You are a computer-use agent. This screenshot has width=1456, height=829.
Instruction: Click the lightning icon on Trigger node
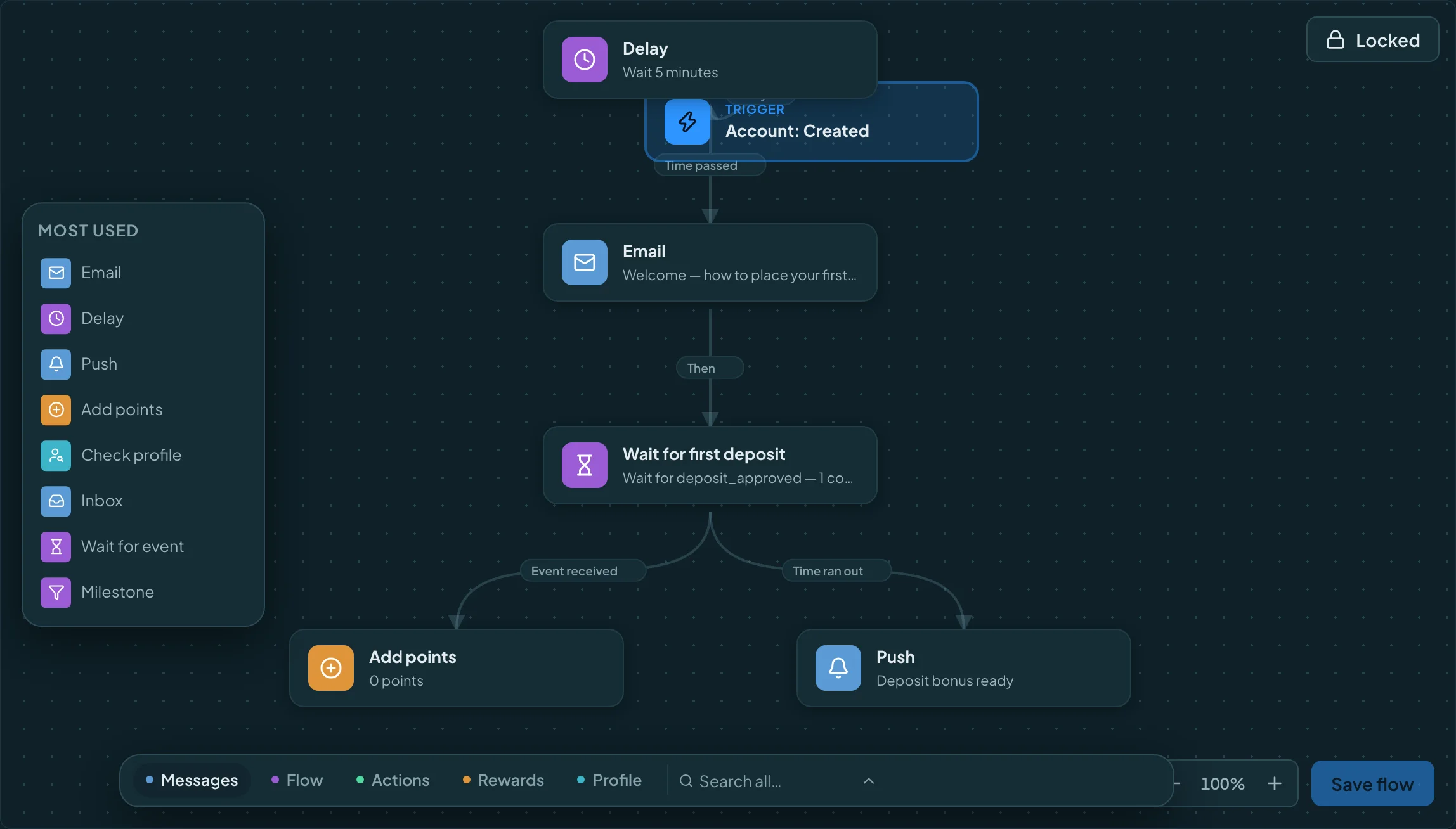tap(687, 122)
